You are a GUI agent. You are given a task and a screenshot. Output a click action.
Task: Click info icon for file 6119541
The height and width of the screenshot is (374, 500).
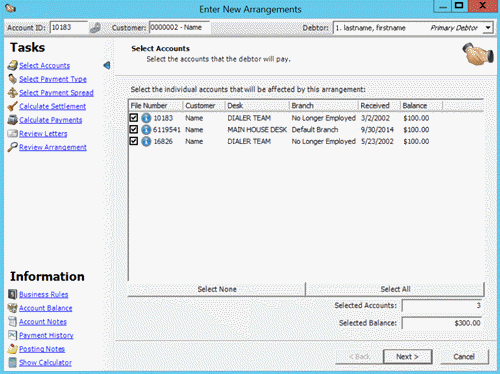(146, 130)
